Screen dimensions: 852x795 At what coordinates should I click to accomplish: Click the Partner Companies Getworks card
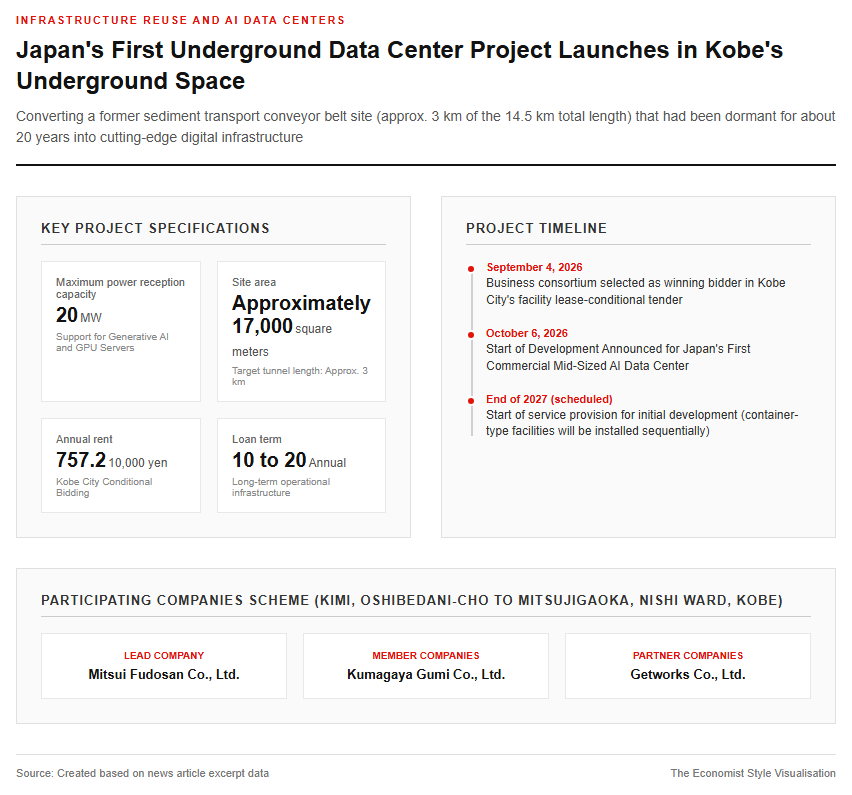point(688,666)
